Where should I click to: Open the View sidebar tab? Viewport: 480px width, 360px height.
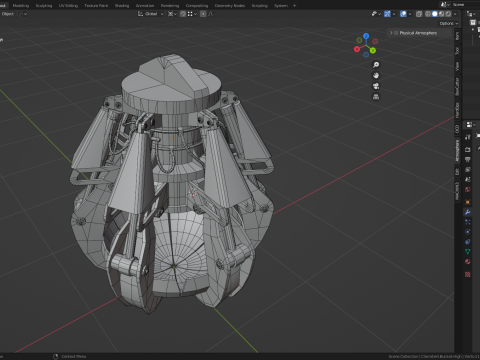tap(457, 66)
